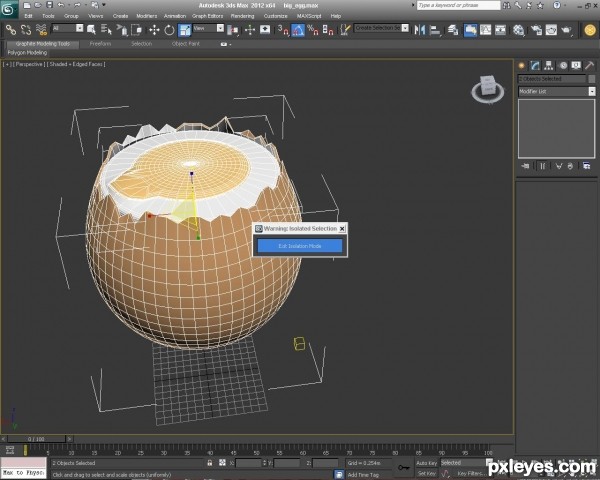Click Select and Manipulate icon

click(x=250, y=29)
